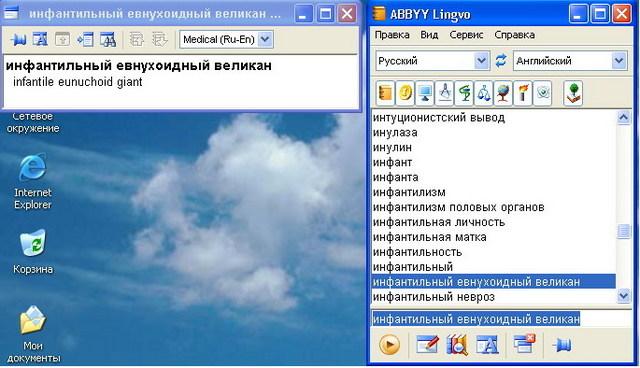This screenshot has width=640, height=368.
Task: Pin the entry card window with the pushpin icon
Action: pos(18,40)
